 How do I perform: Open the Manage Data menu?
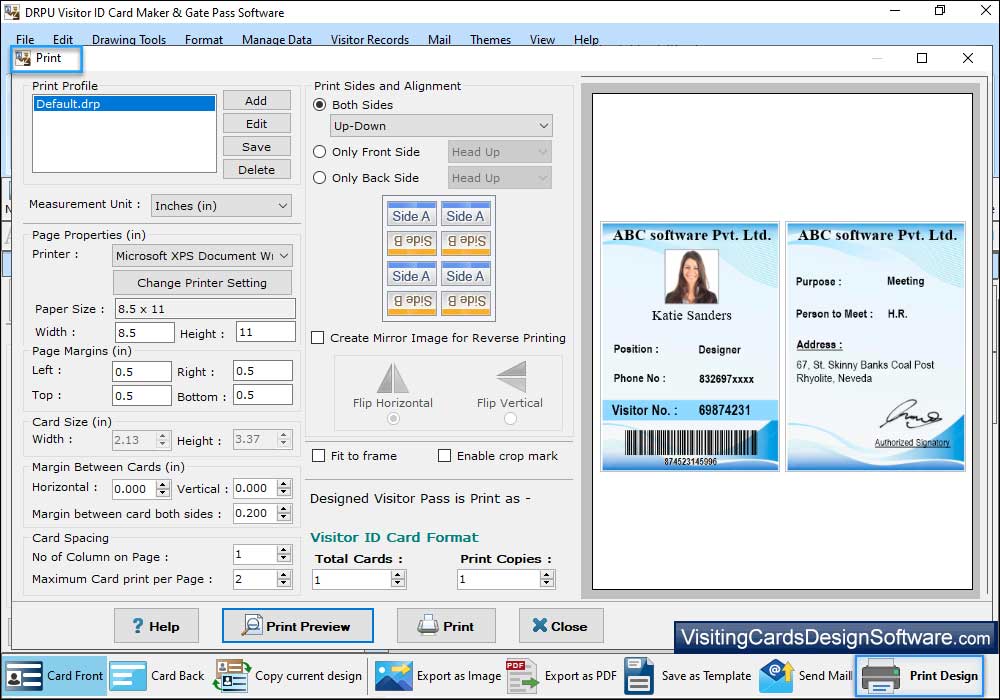[x=277, y=40]
